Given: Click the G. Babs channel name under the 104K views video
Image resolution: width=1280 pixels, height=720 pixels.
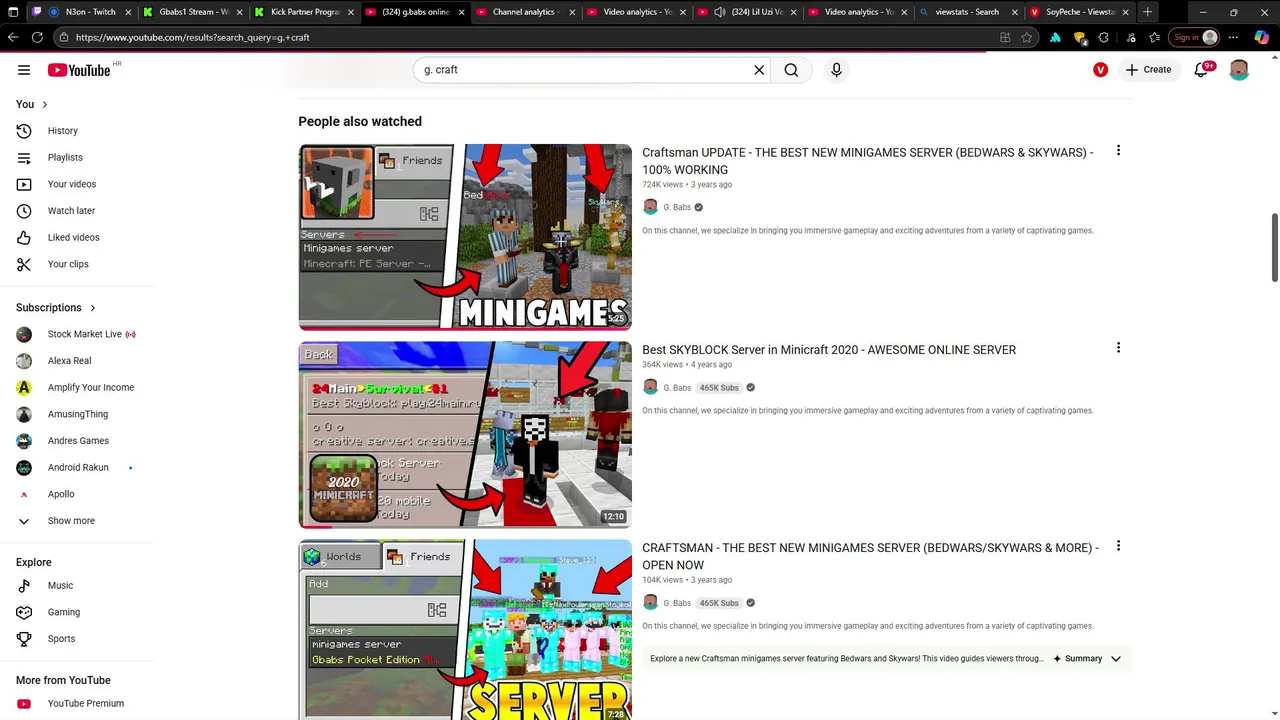Looking at the screenshot, I should pyautogui.click(x=677, y=603).
